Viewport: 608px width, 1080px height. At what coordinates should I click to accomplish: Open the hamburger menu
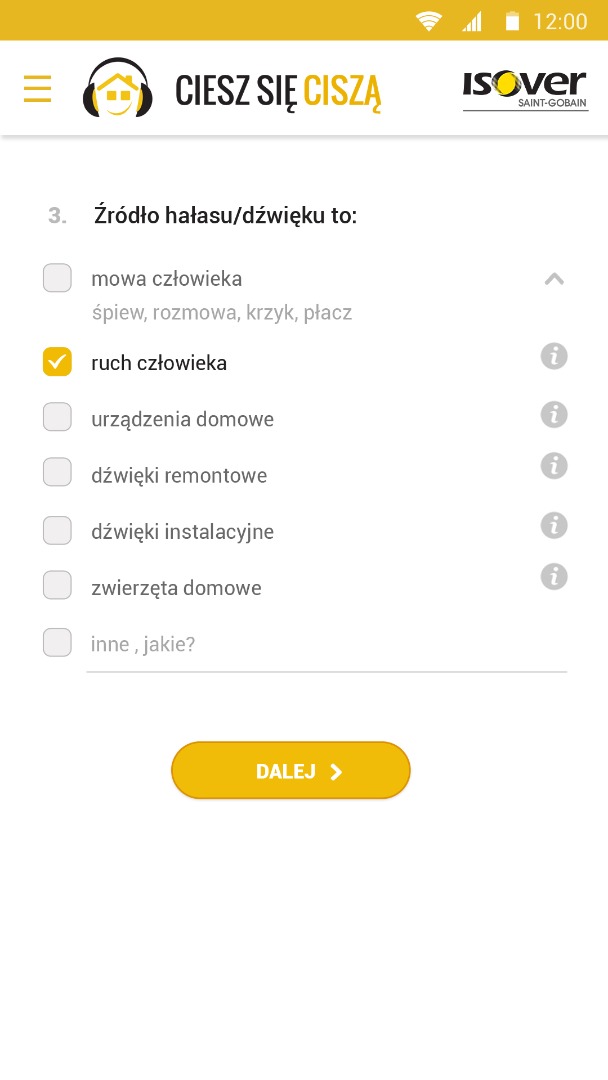pyautogui.click(x=37, y=89)
